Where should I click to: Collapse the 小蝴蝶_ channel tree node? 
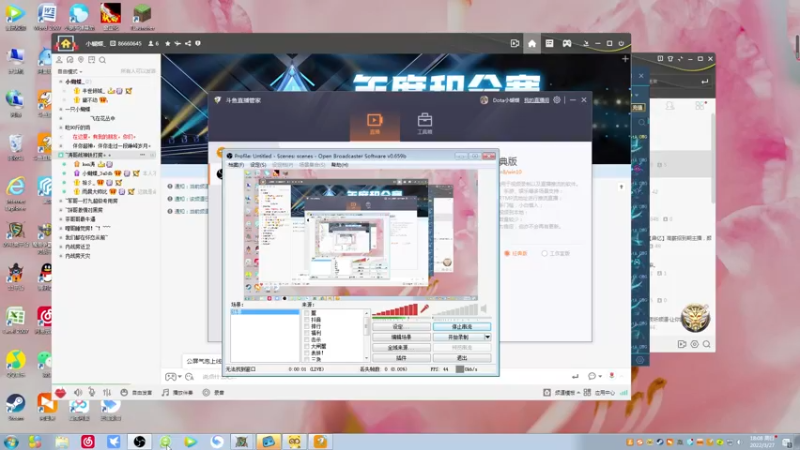point(61,82)
